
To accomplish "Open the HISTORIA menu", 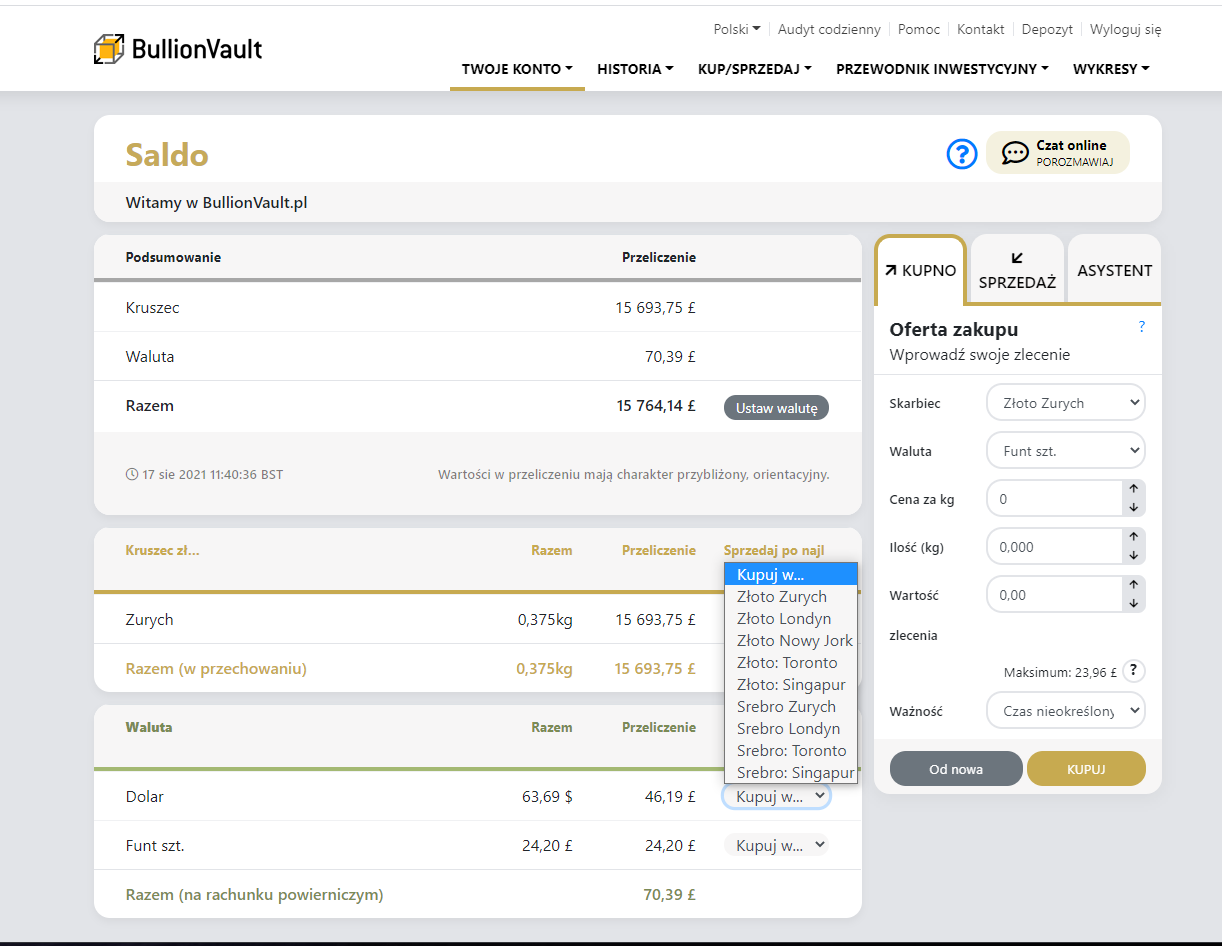I will pos(635,69).
